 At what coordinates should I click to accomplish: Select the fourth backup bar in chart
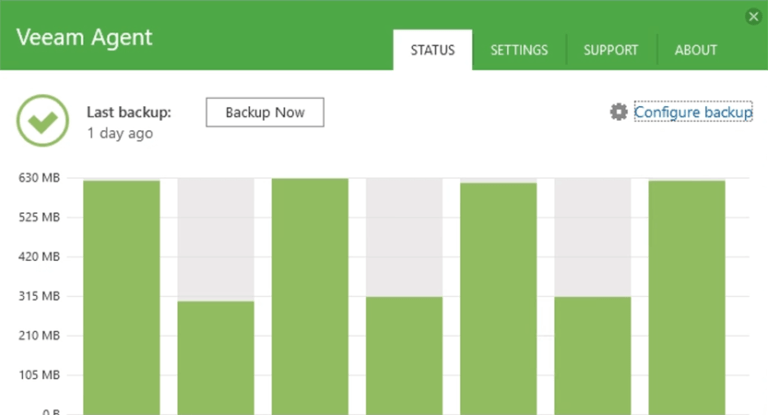click(404, 356)
